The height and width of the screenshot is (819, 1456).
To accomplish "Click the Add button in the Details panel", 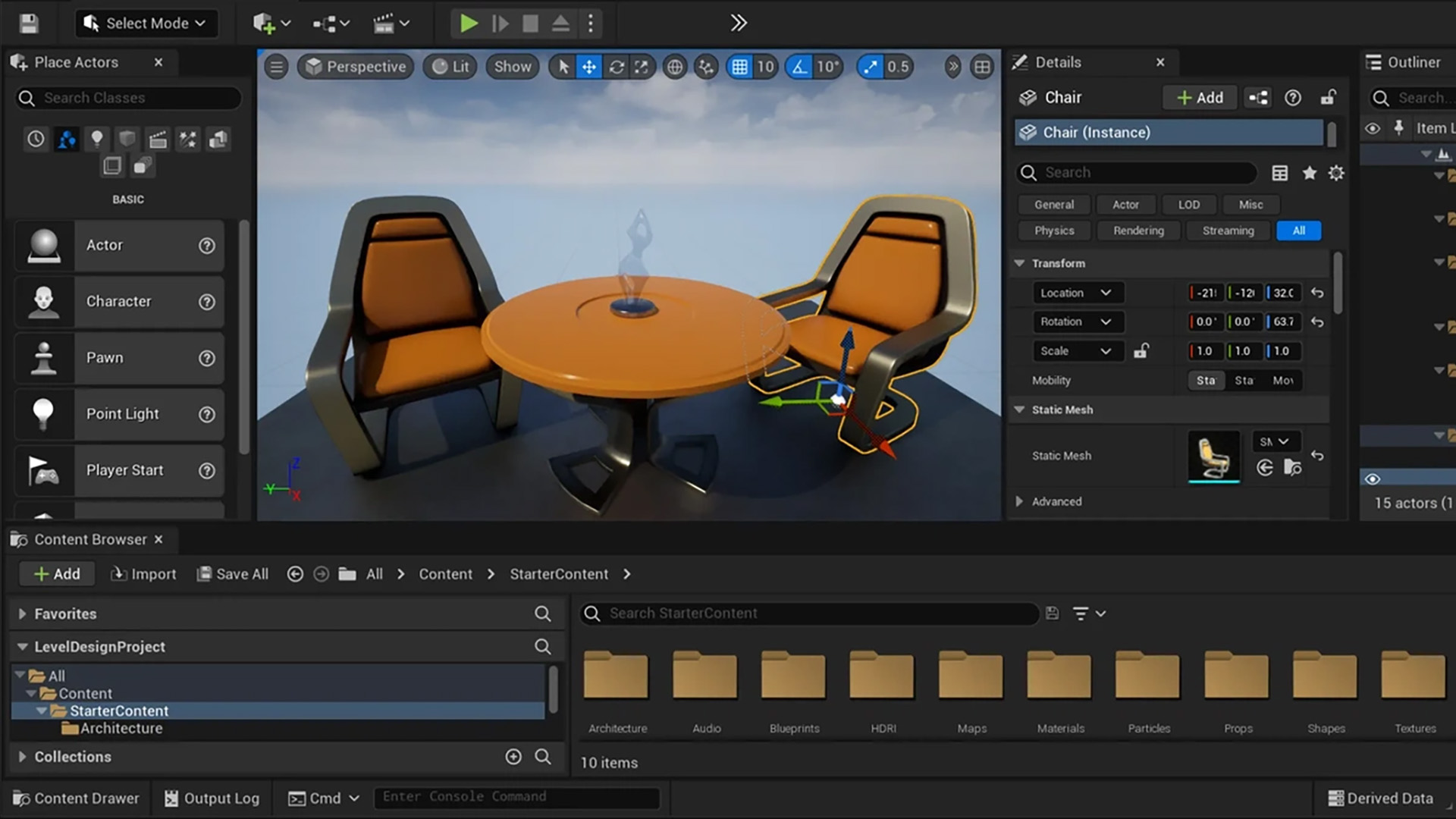I will pos(1199,97).
